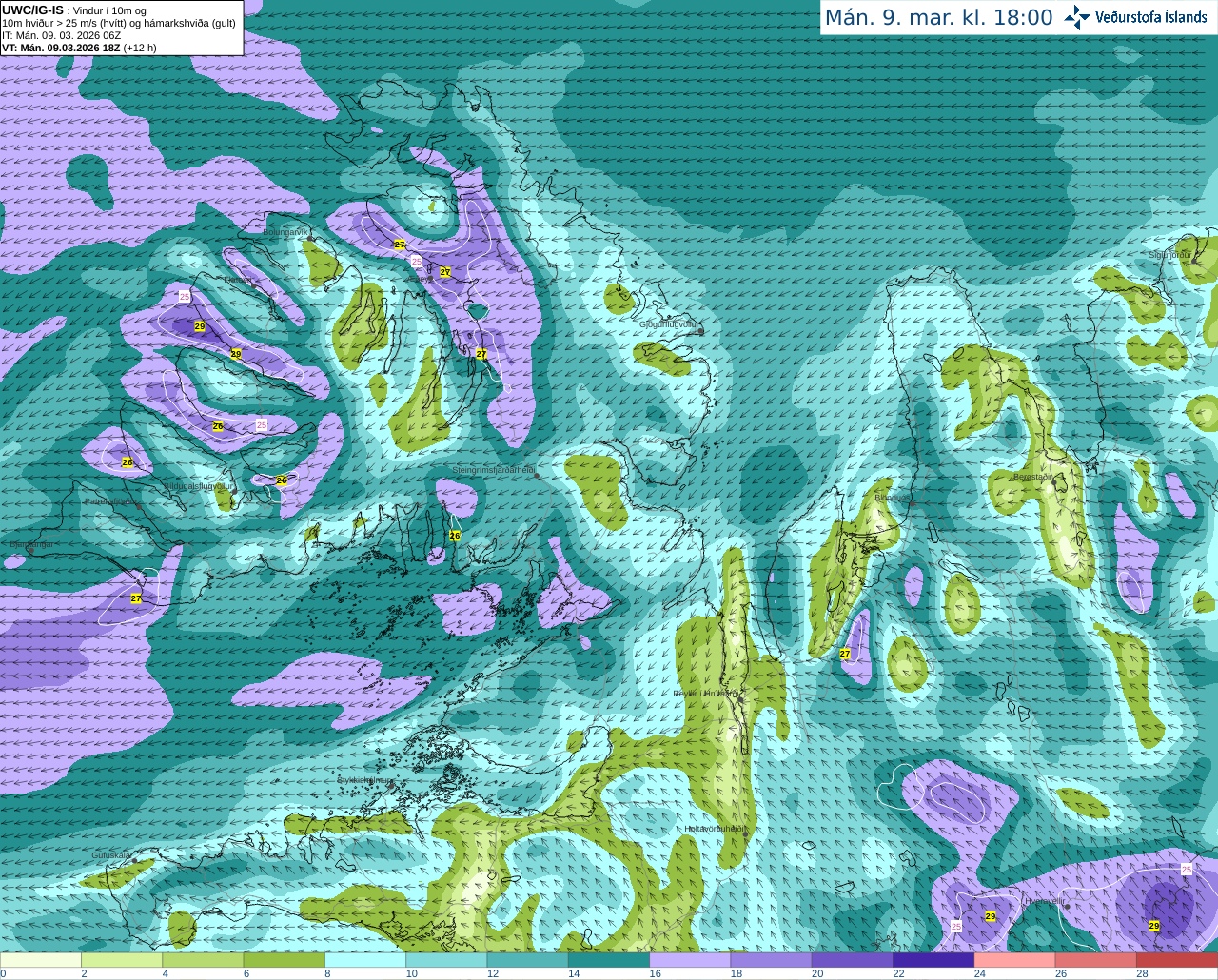The image size is (1218, 980).
Task: Select the Bolungarvík station label
Action: (285, 231)
